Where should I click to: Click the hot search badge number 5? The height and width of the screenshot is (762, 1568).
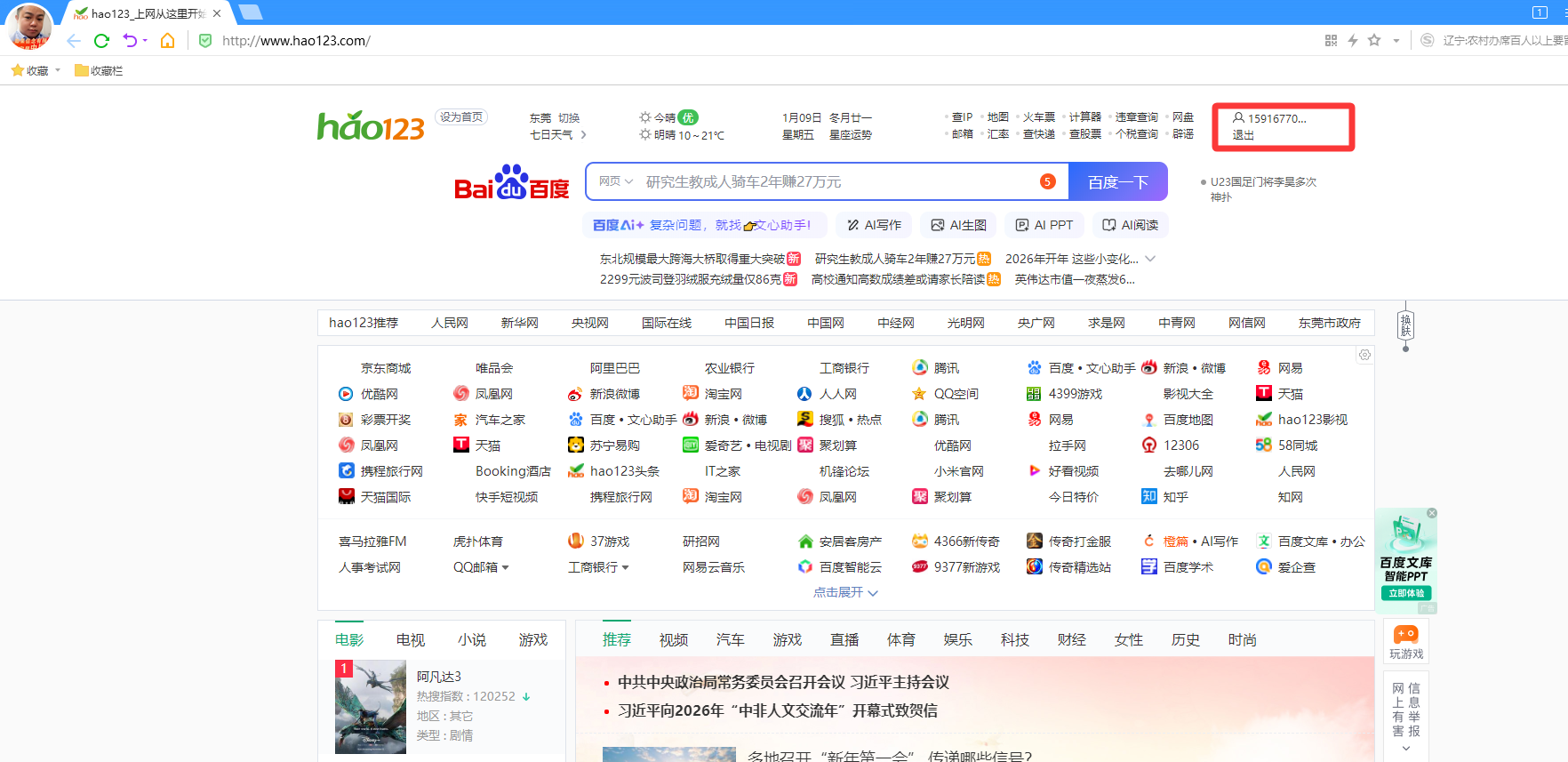pyautogui.click(x=1048, y=181)
